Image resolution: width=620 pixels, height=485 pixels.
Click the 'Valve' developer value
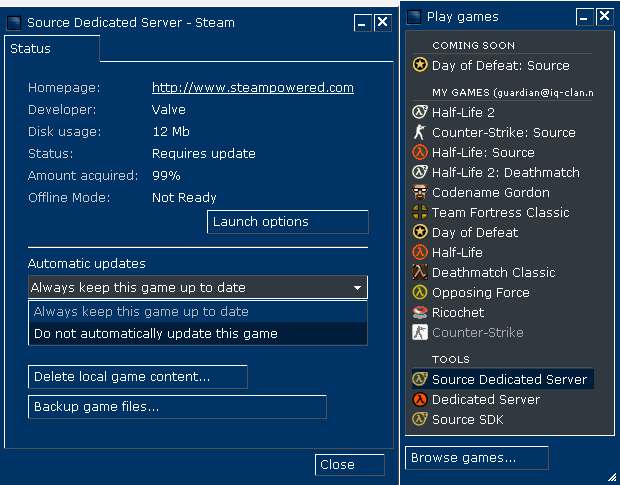pos(169,109)
